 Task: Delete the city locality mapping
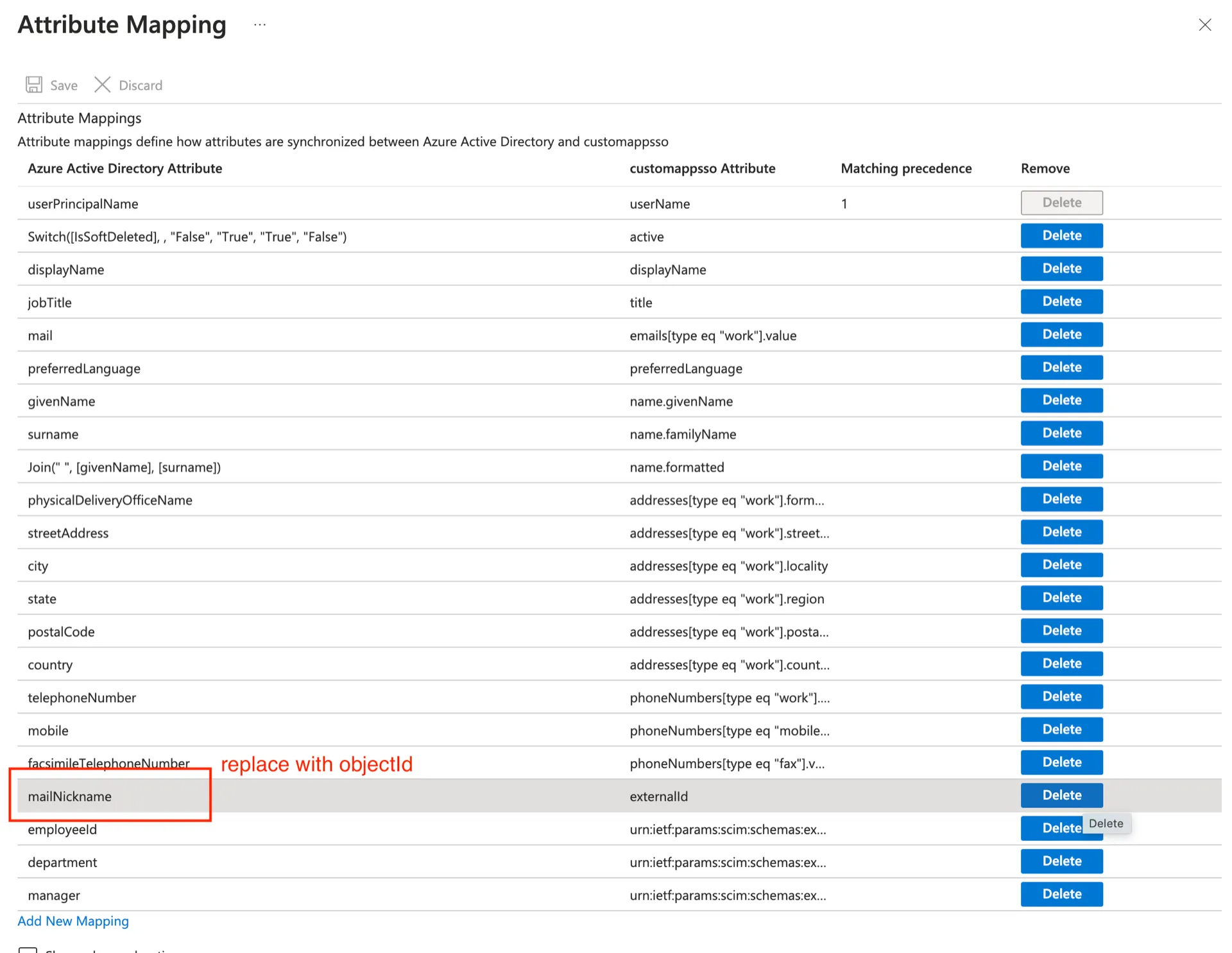tap(1061, 565)
